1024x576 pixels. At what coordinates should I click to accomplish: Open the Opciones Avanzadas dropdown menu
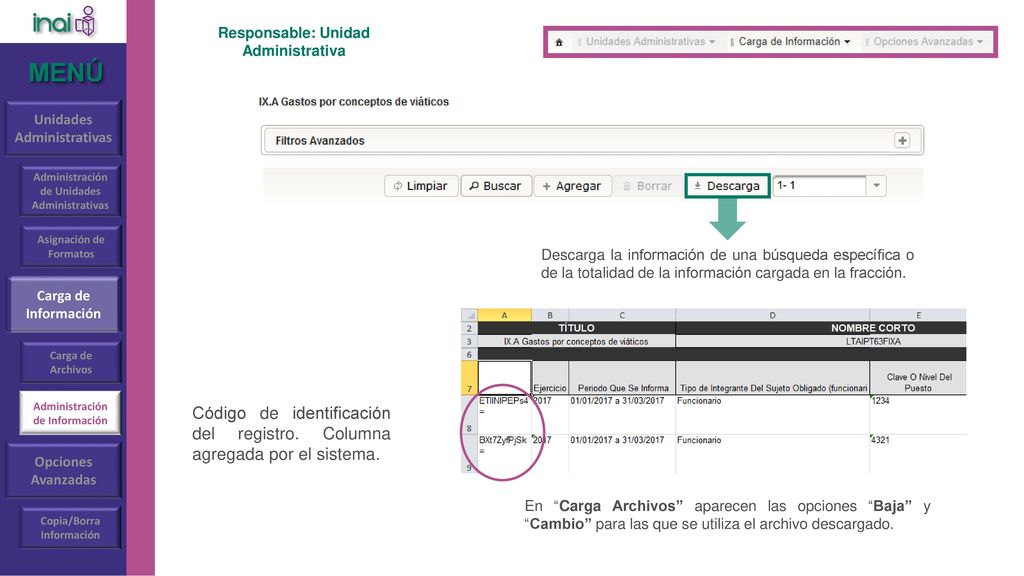pyautogui.click(x=925, y=42)
